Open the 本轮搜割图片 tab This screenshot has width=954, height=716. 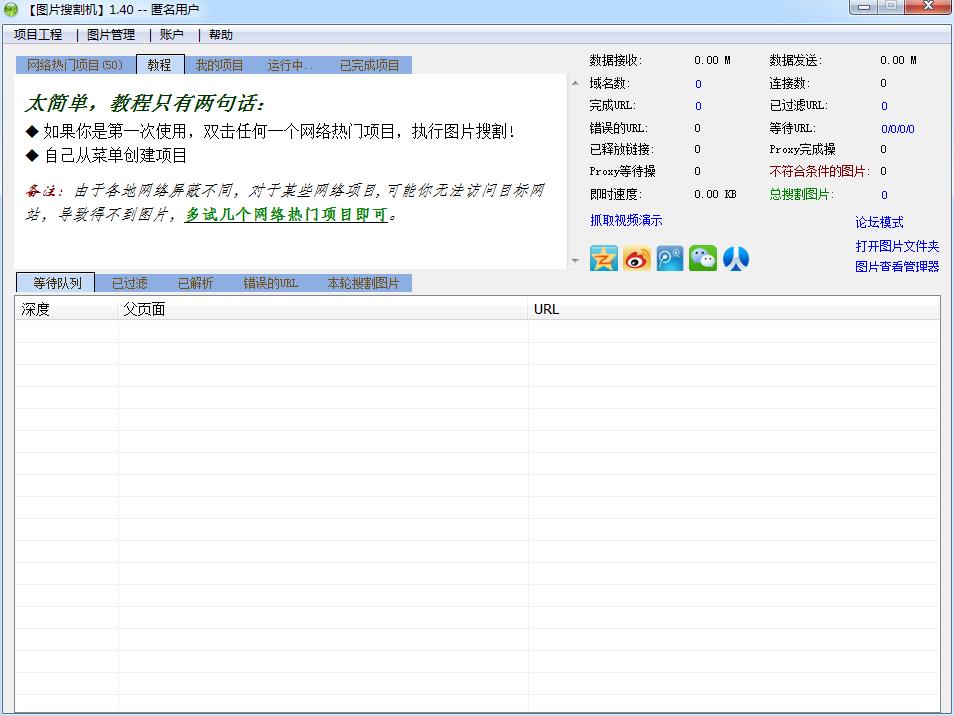click(363, 283)
